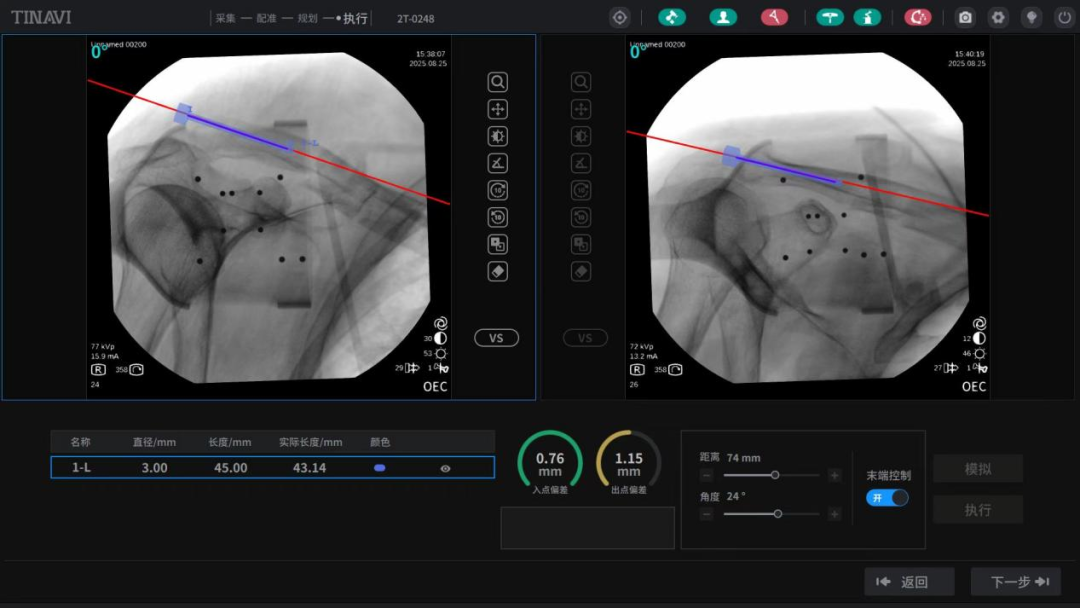Screen dimensions: 1080x608
Task: Click the 下一步 next button
Action: 1015,582
